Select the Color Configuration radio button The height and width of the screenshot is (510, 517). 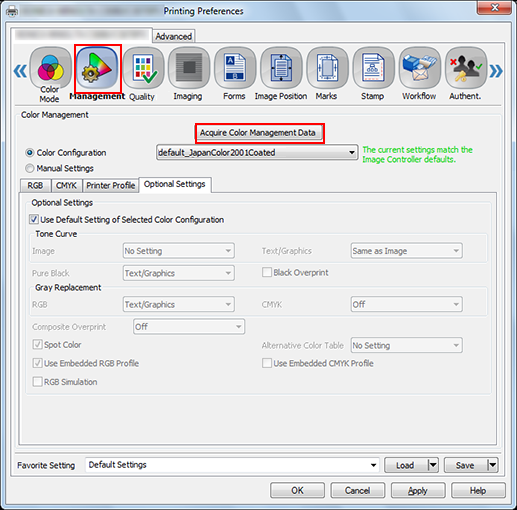click(30, 153)
